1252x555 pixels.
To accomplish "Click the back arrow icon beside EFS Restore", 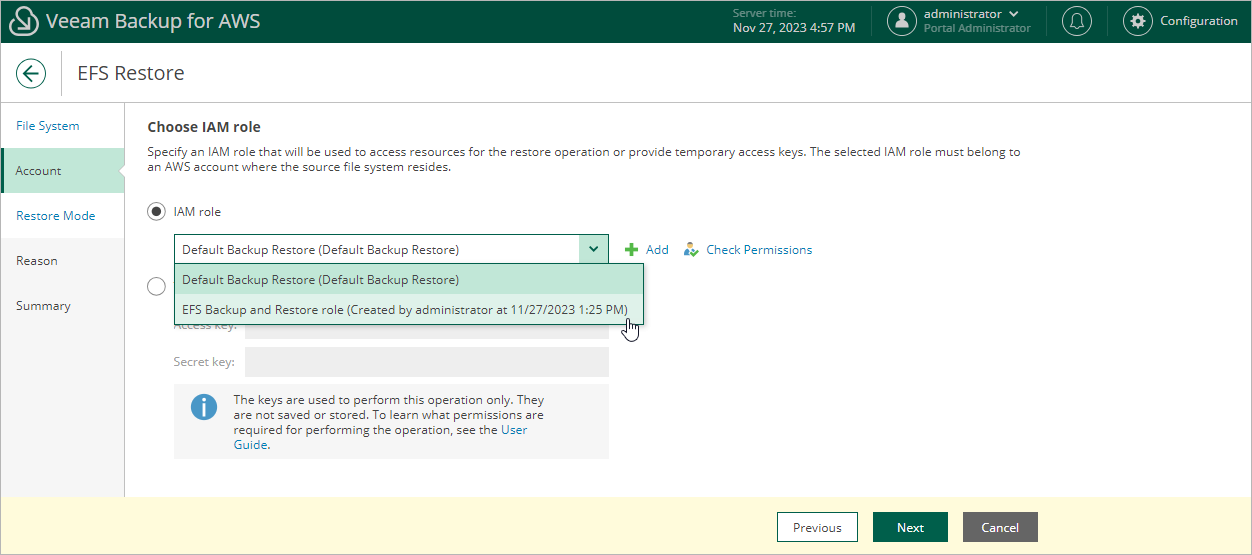I will click(31, 73).
